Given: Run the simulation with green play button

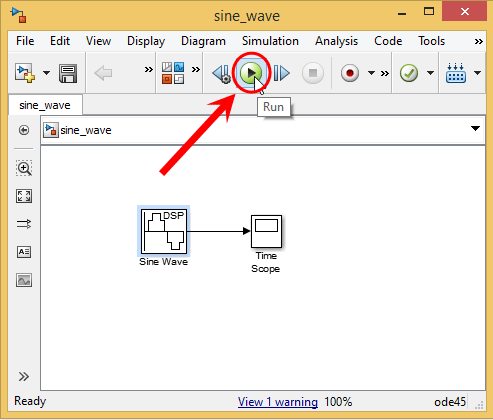Looking at the screenshot, I should pos(251,73).
